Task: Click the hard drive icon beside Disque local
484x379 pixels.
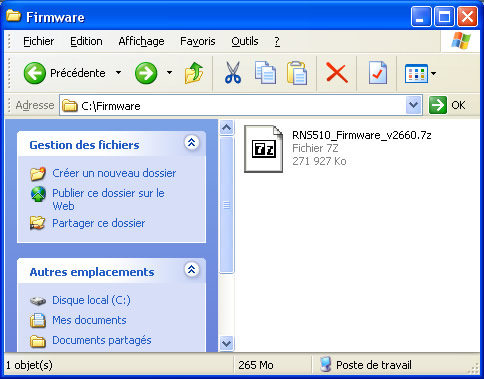Action: (x=38, y=301)
